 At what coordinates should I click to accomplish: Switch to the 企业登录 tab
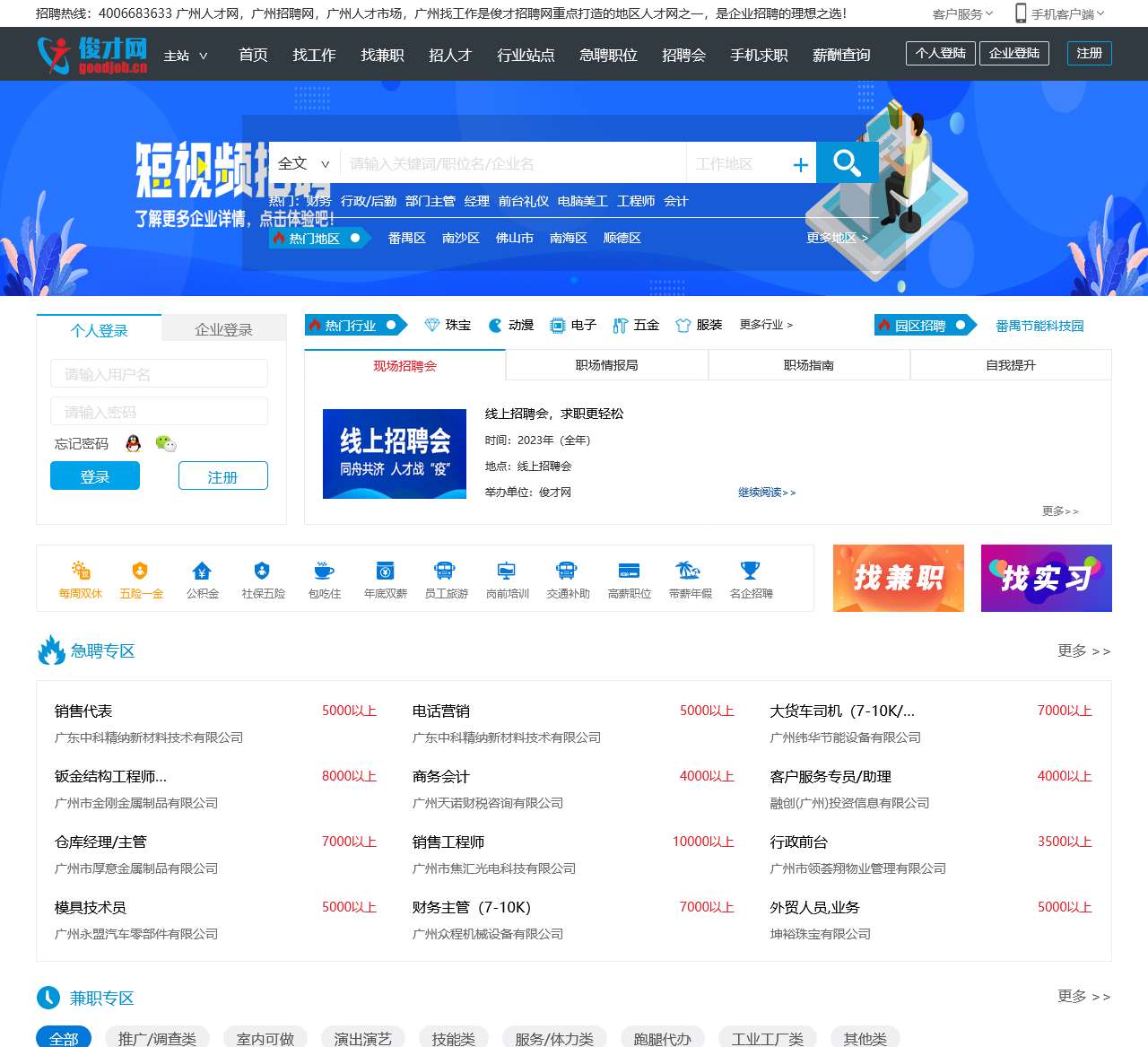pyautogui.click(x=223, y=329)
